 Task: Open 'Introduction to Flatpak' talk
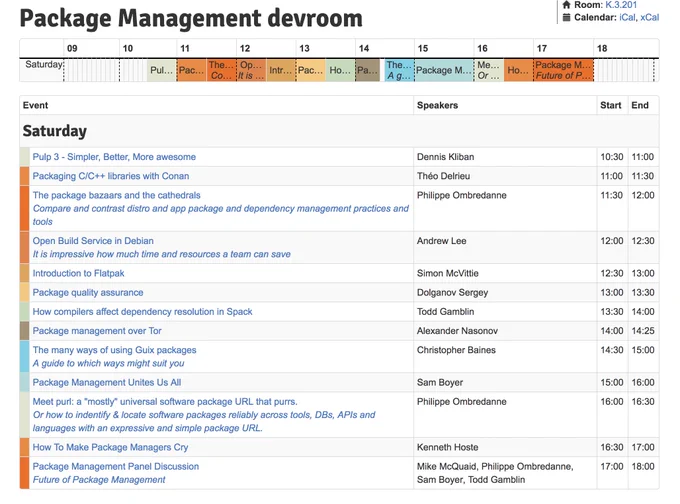pos(78,273)
